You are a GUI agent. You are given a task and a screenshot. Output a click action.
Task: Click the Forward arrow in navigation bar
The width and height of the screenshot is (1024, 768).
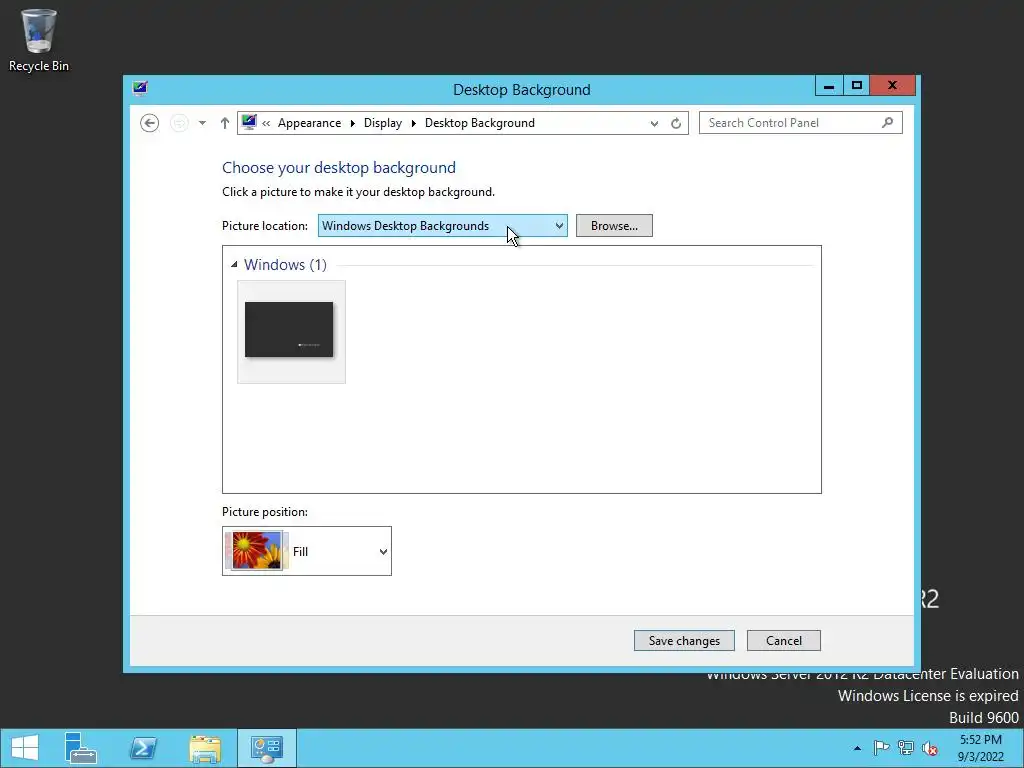pos(179,123)
